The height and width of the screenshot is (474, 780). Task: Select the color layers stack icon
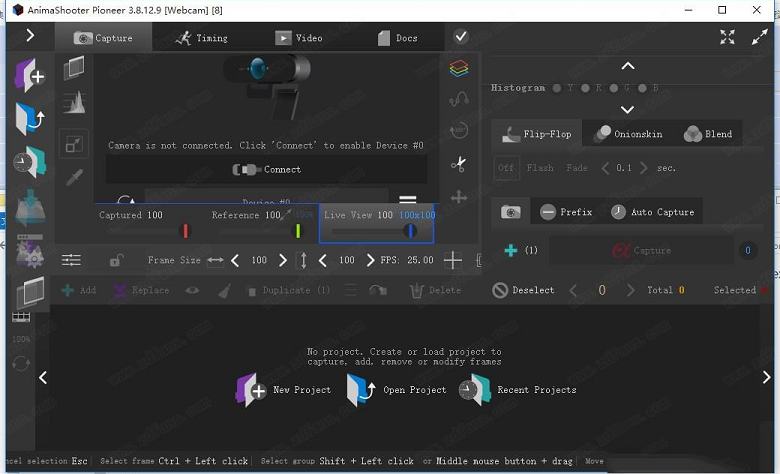(x=459, y=68)
